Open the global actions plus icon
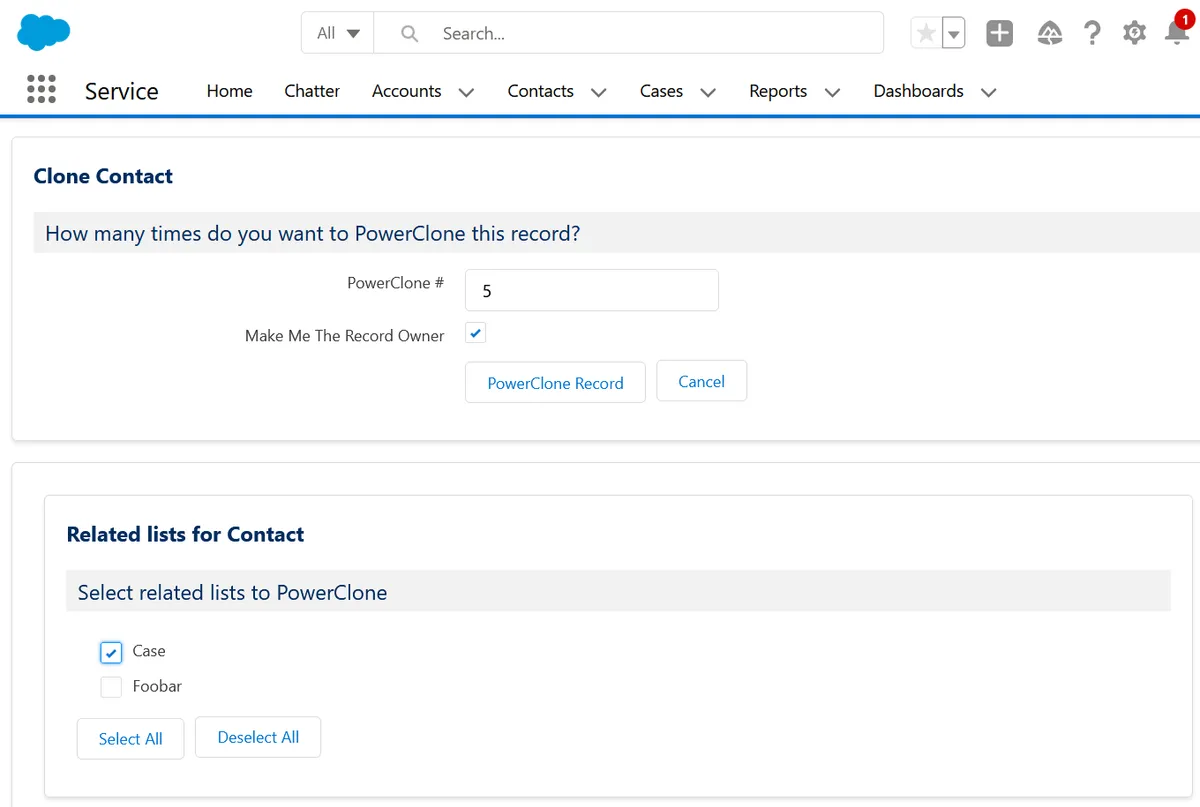Screen dimensions: 1200x807 [x=999, y=33]
